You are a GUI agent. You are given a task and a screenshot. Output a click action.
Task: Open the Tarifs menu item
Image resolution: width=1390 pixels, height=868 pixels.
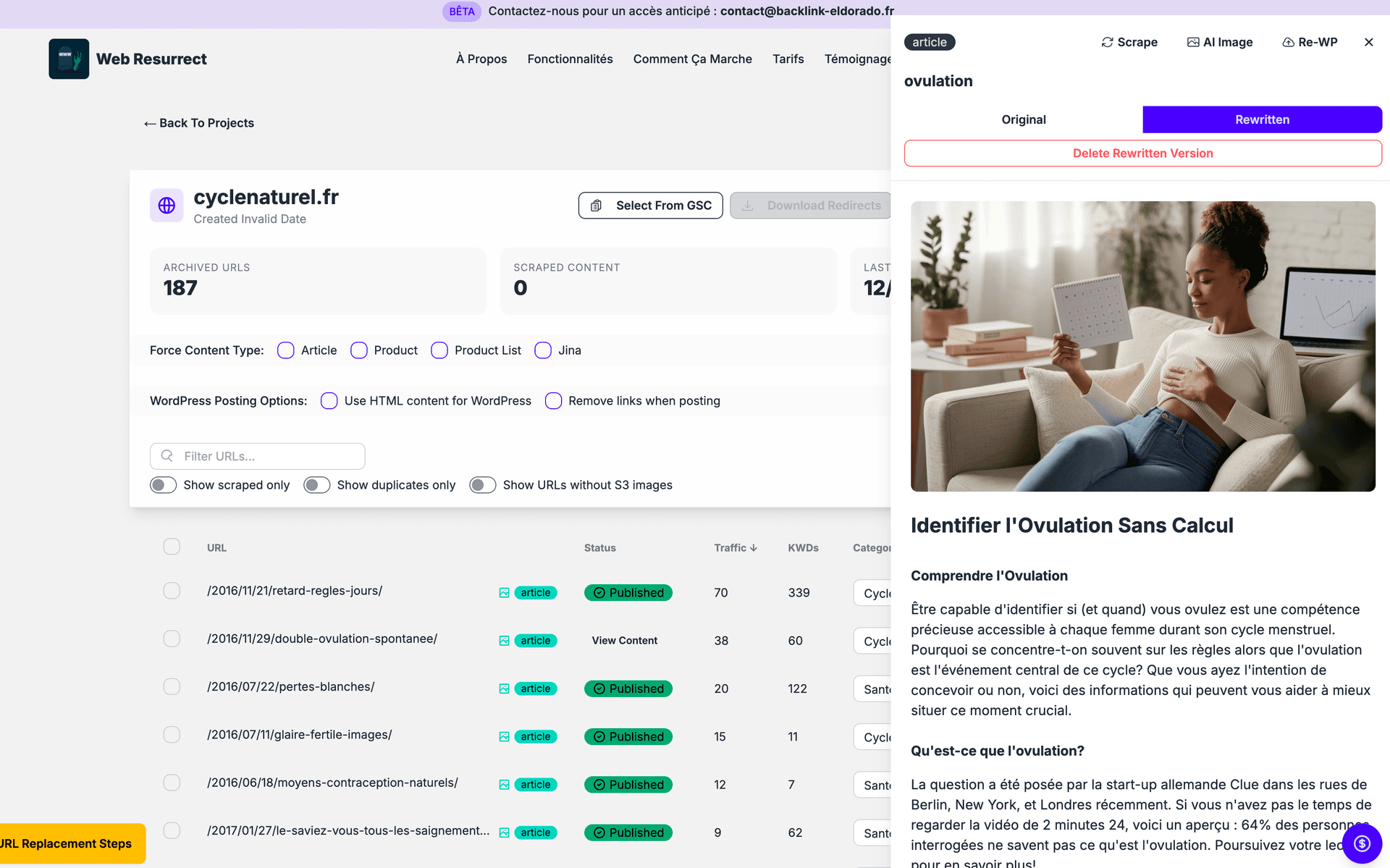pyautogui.click(x=788, y=59)
